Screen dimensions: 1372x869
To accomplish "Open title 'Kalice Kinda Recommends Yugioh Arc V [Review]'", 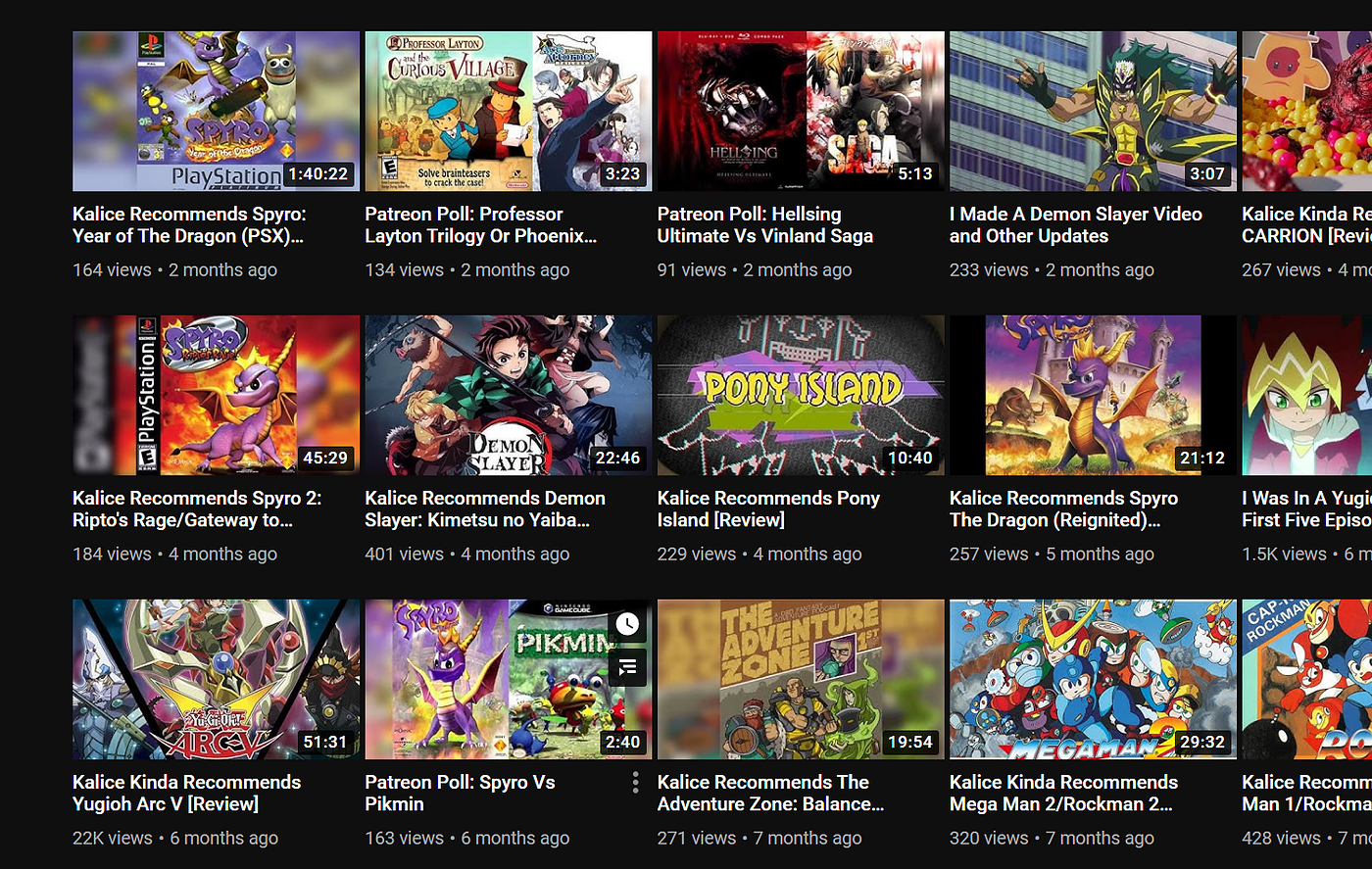I will (x=187, y=793).
